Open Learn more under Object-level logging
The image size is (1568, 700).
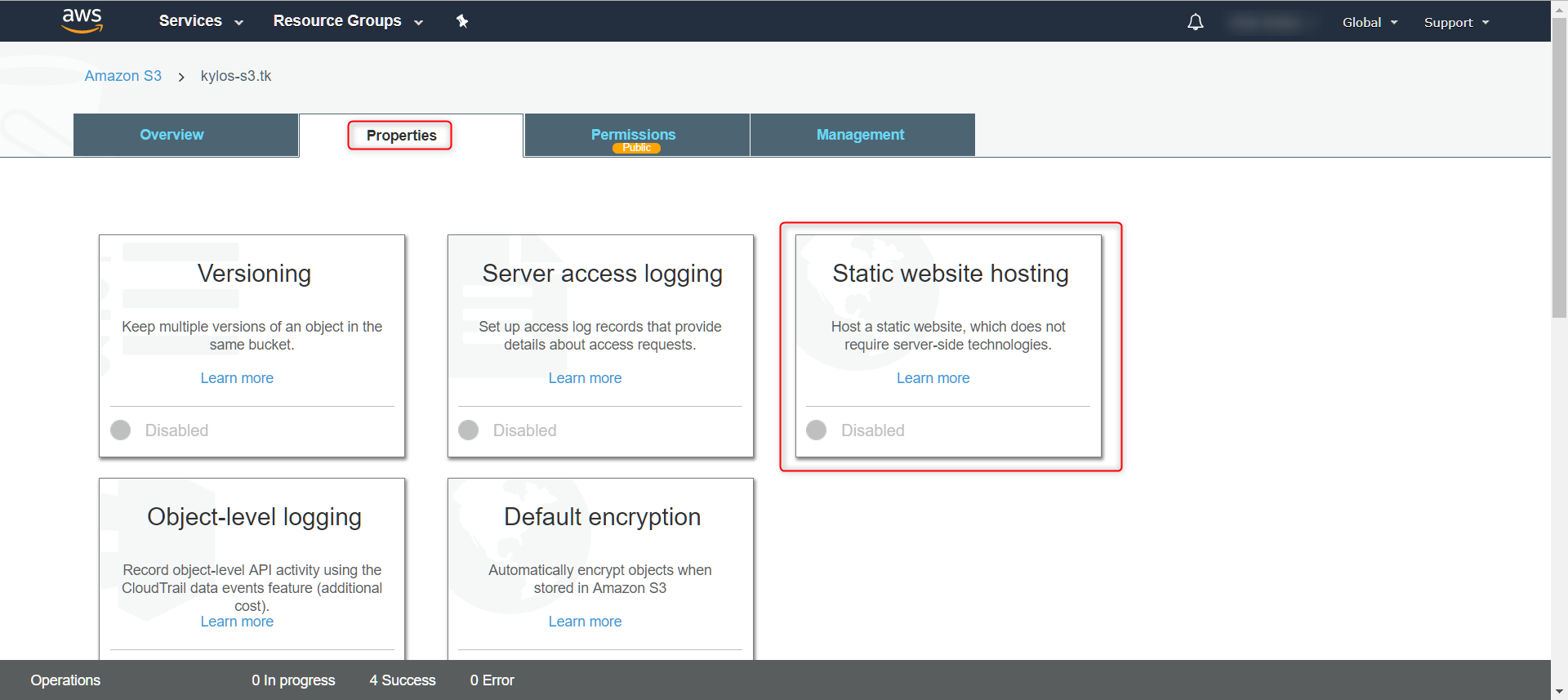[x=237, y=622]
